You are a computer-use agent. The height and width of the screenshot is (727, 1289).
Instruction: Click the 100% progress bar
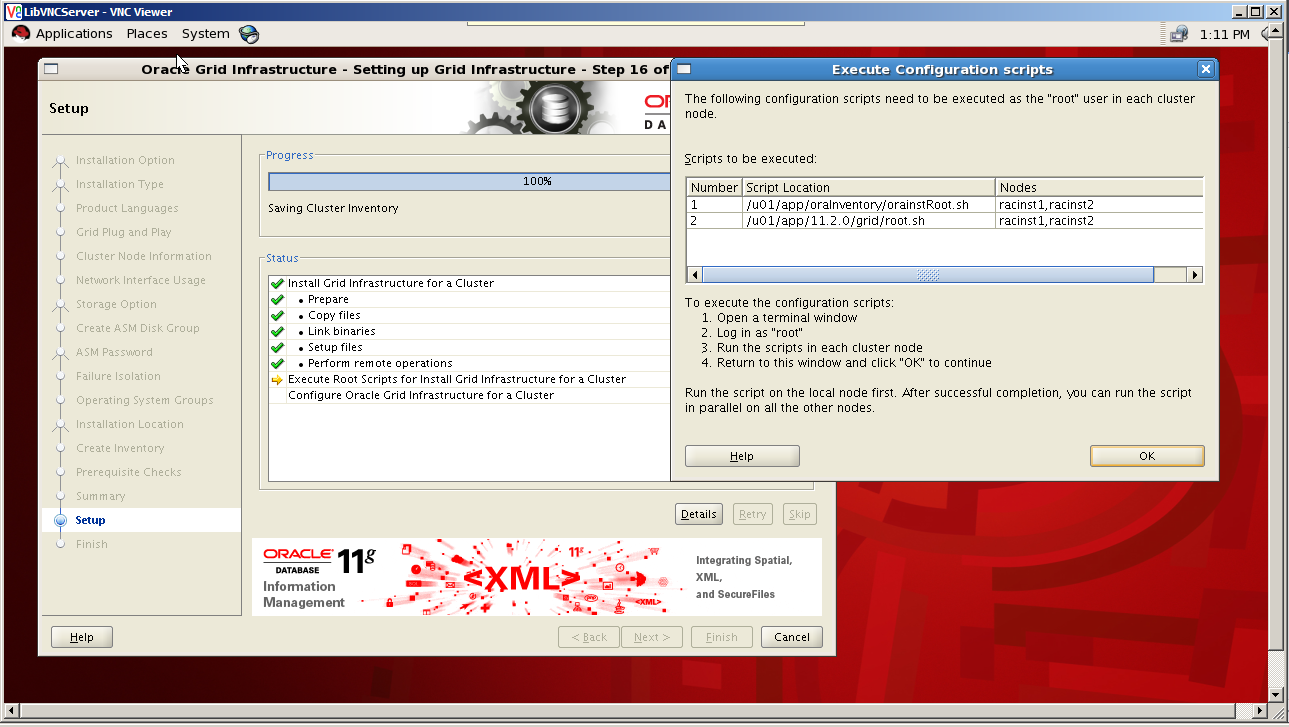tap(468, 182)
